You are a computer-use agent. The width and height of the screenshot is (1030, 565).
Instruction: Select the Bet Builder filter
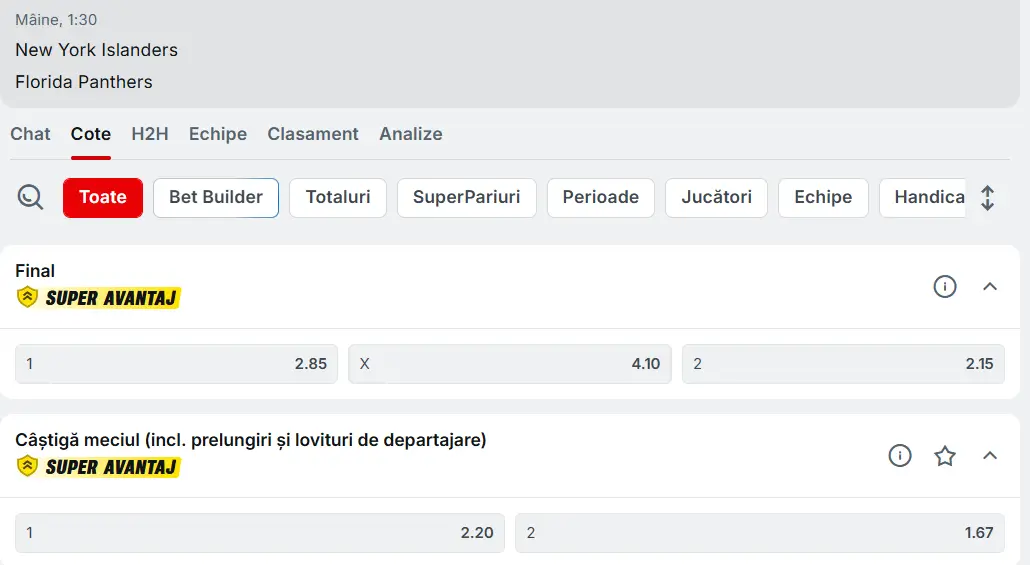[x=216, y=198]
